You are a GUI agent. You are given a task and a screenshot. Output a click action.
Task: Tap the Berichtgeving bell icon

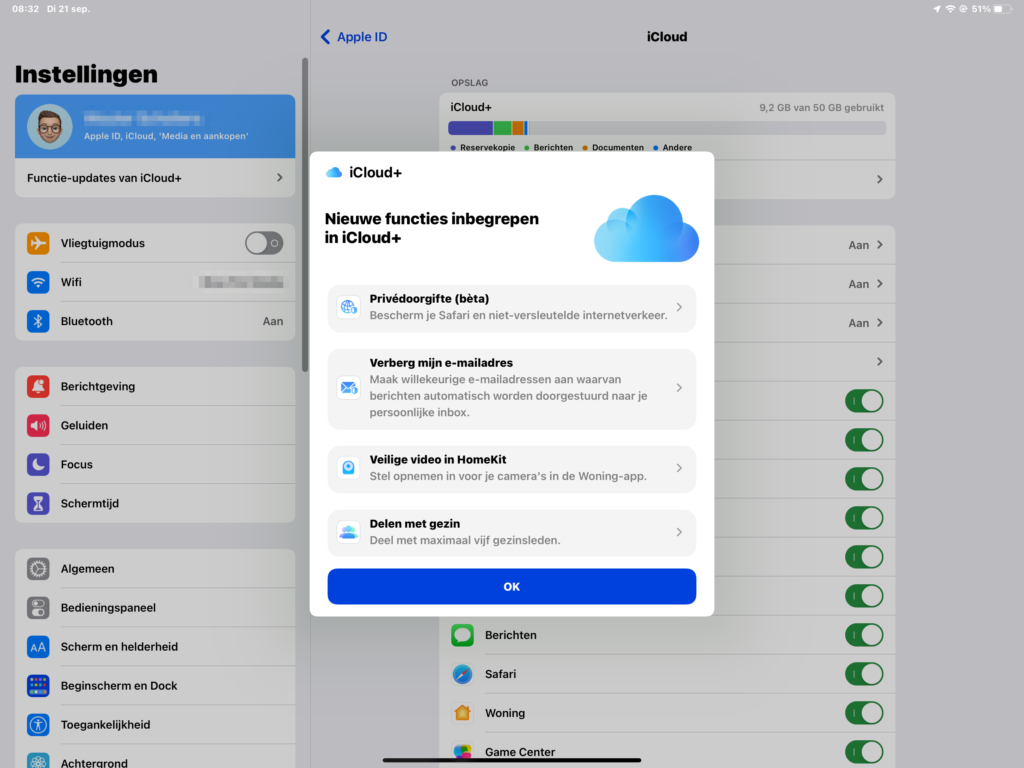(38, 386)
